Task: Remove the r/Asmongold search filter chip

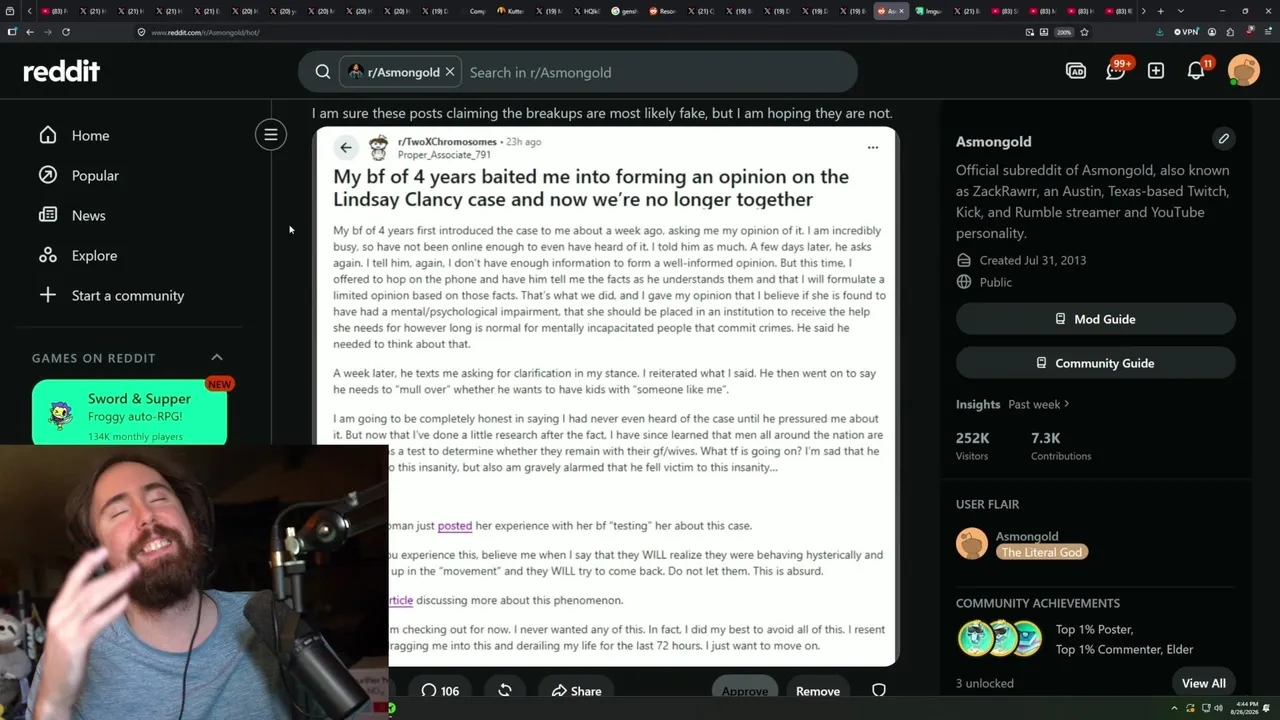Action: (450, 72)
